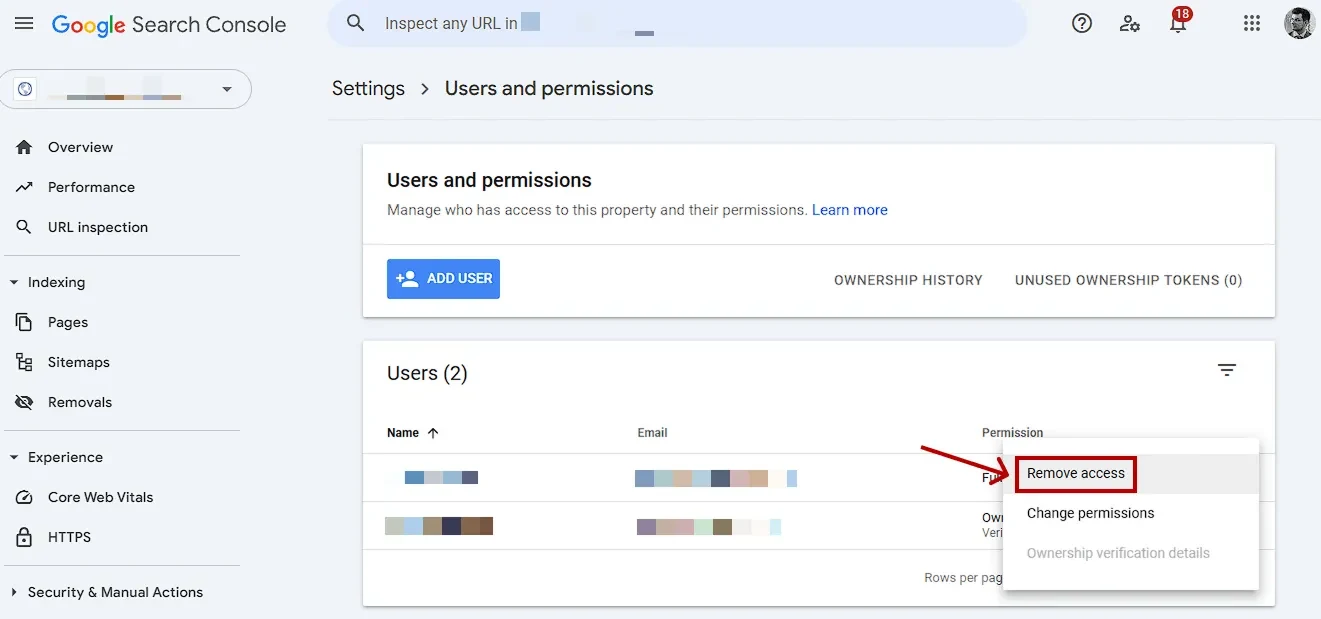Open the Core Web Vitals report
Screen dimensions: 1321x619
coord(100,497)
